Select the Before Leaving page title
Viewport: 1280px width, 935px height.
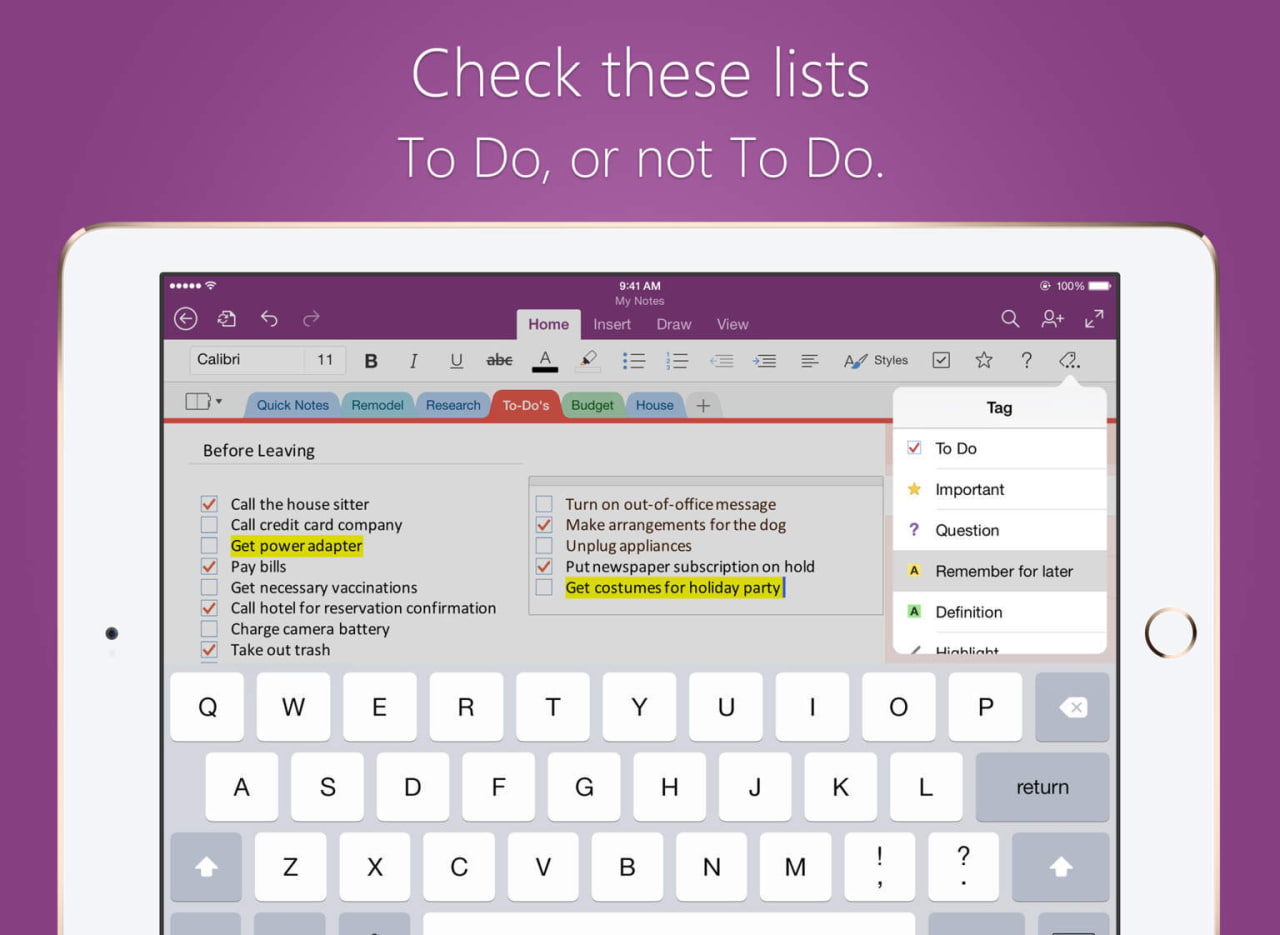[x=259, y=451]
